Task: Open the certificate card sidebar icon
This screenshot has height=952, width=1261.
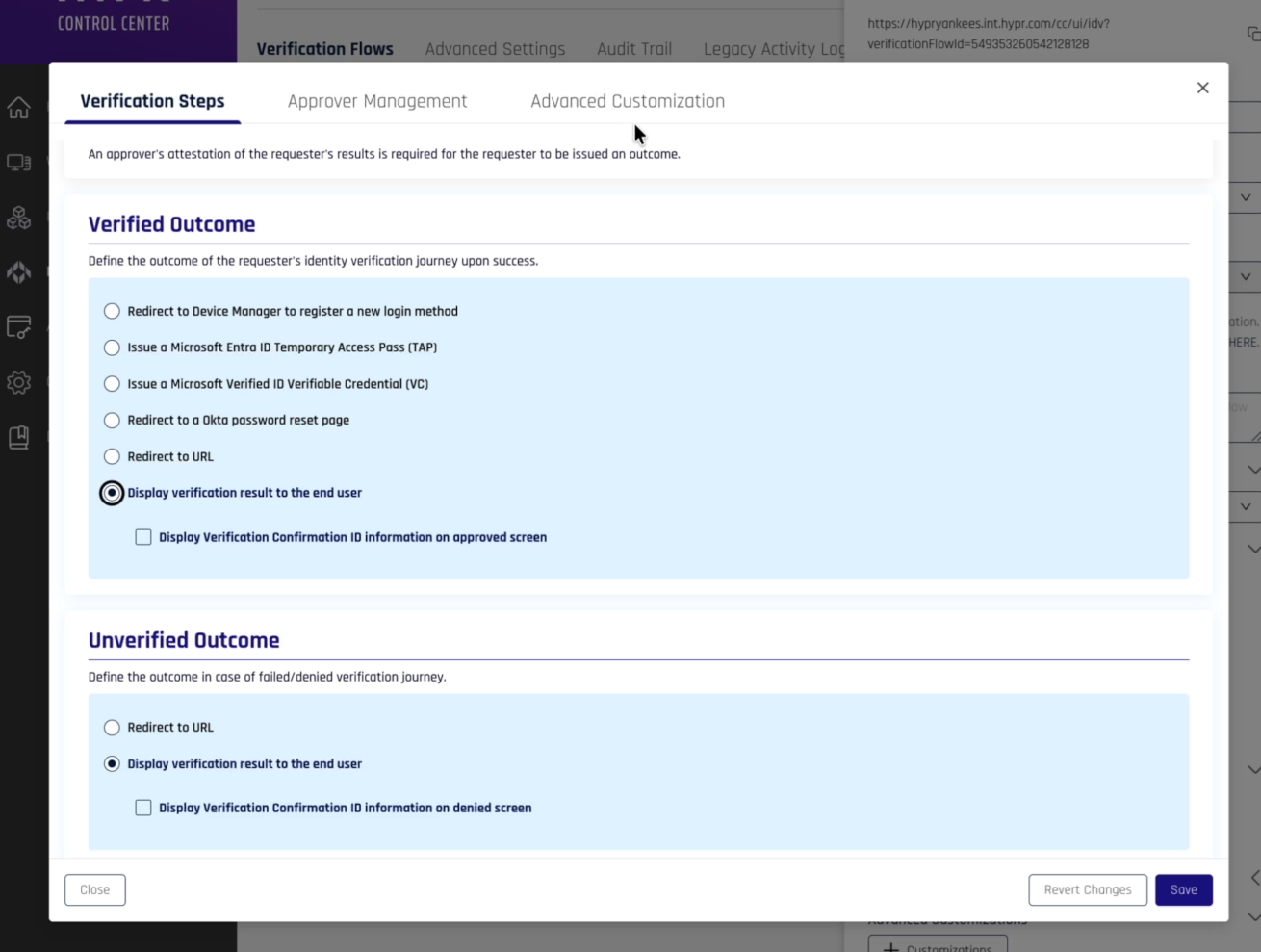Action: coord(18,327)
